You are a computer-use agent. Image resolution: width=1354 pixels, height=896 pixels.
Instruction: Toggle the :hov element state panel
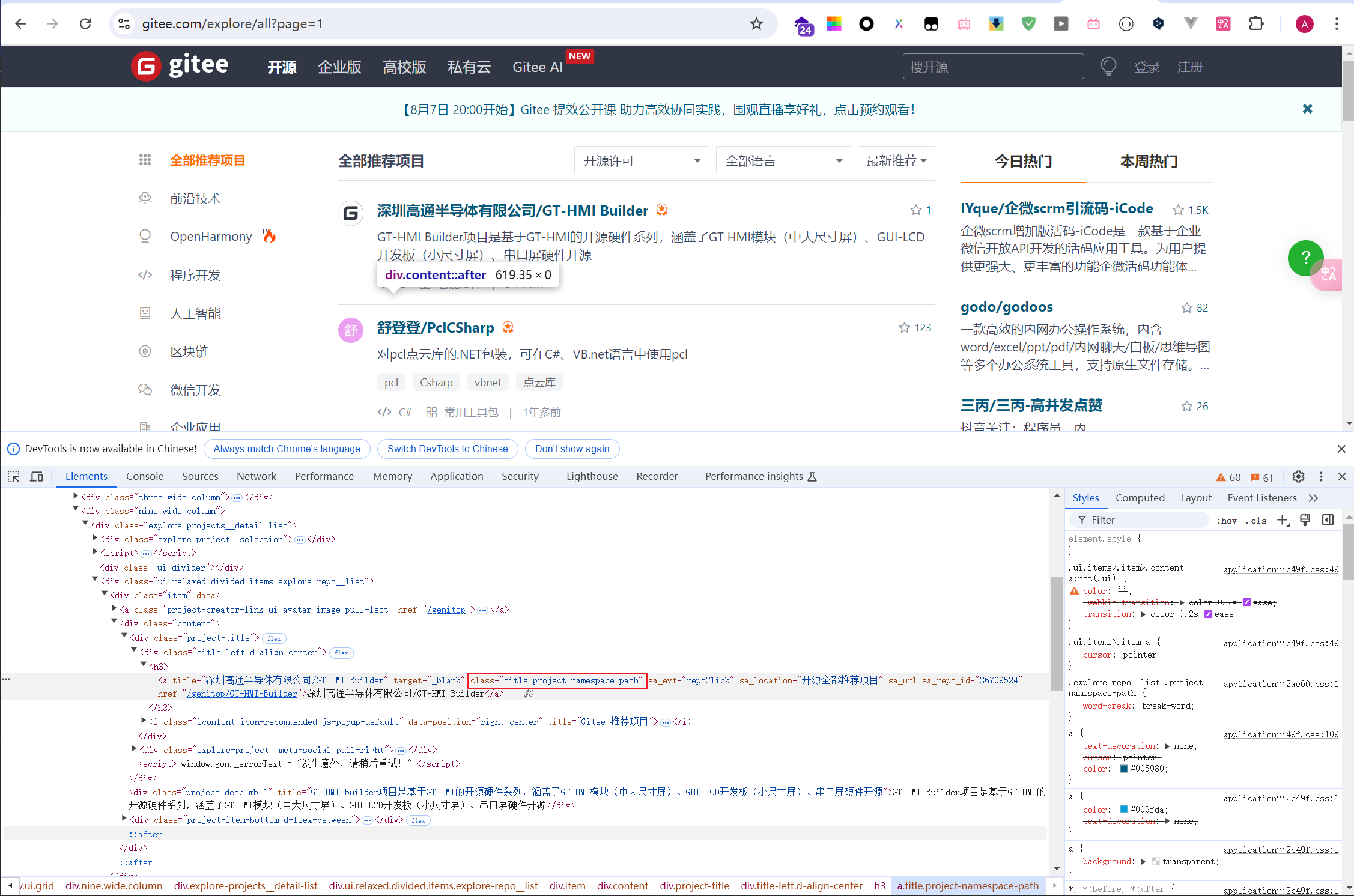(1227, 521)
